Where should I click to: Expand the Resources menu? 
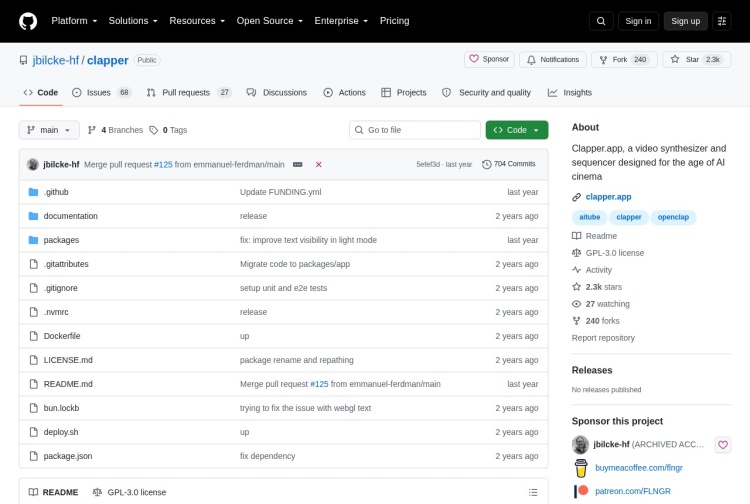pos(197,21)
